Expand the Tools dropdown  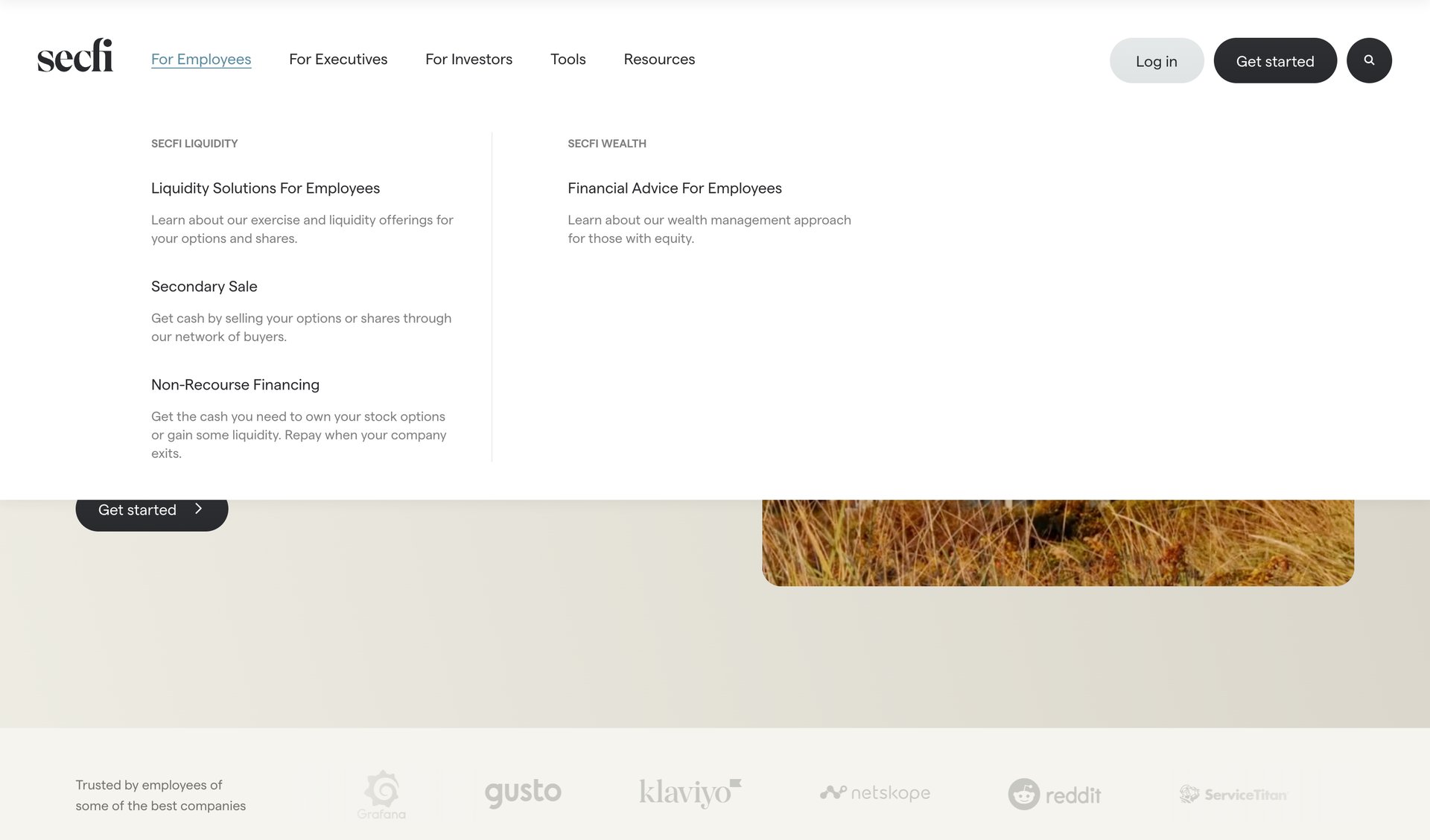[568, 59]
